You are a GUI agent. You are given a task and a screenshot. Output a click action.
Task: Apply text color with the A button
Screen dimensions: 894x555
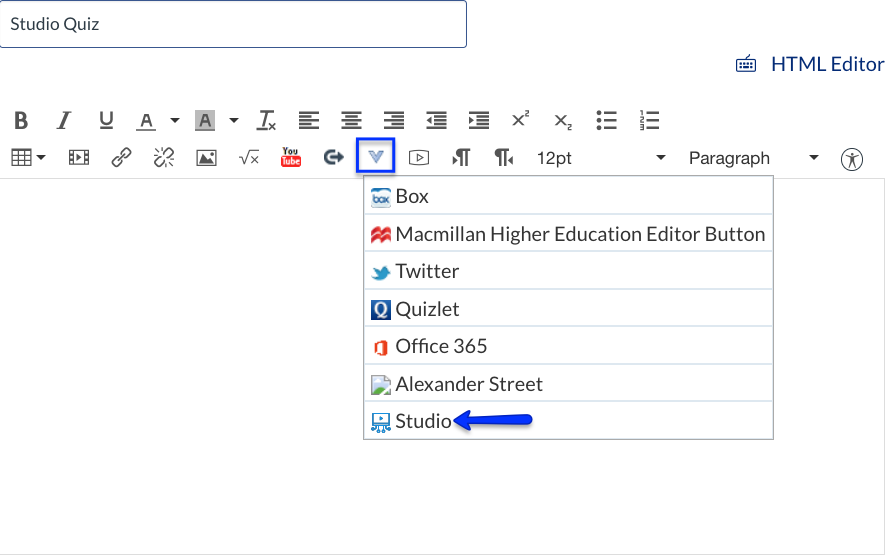[x=146, y=120]
